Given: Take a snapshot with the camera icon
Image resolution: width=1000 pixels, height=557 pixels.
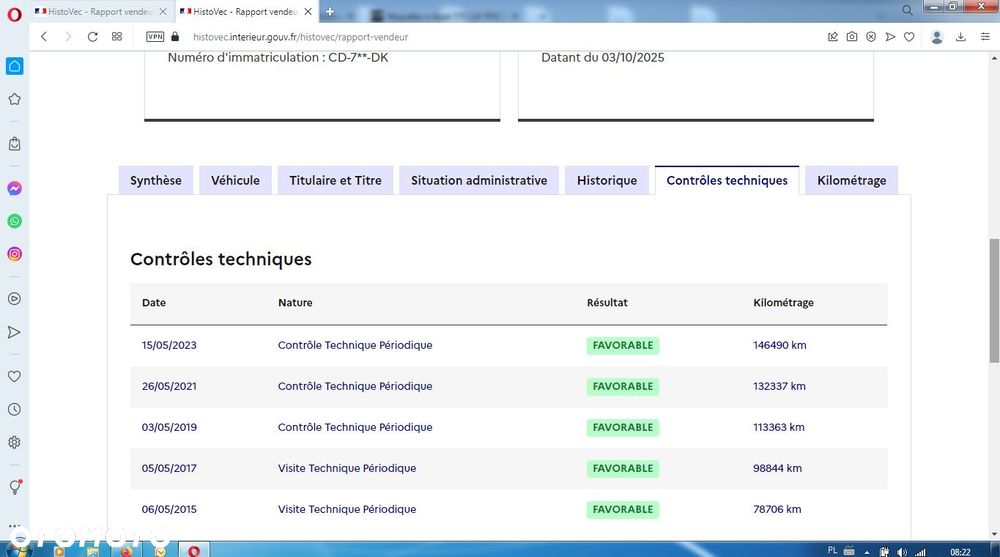Looking at the screenshot, I should pos(851,37).
